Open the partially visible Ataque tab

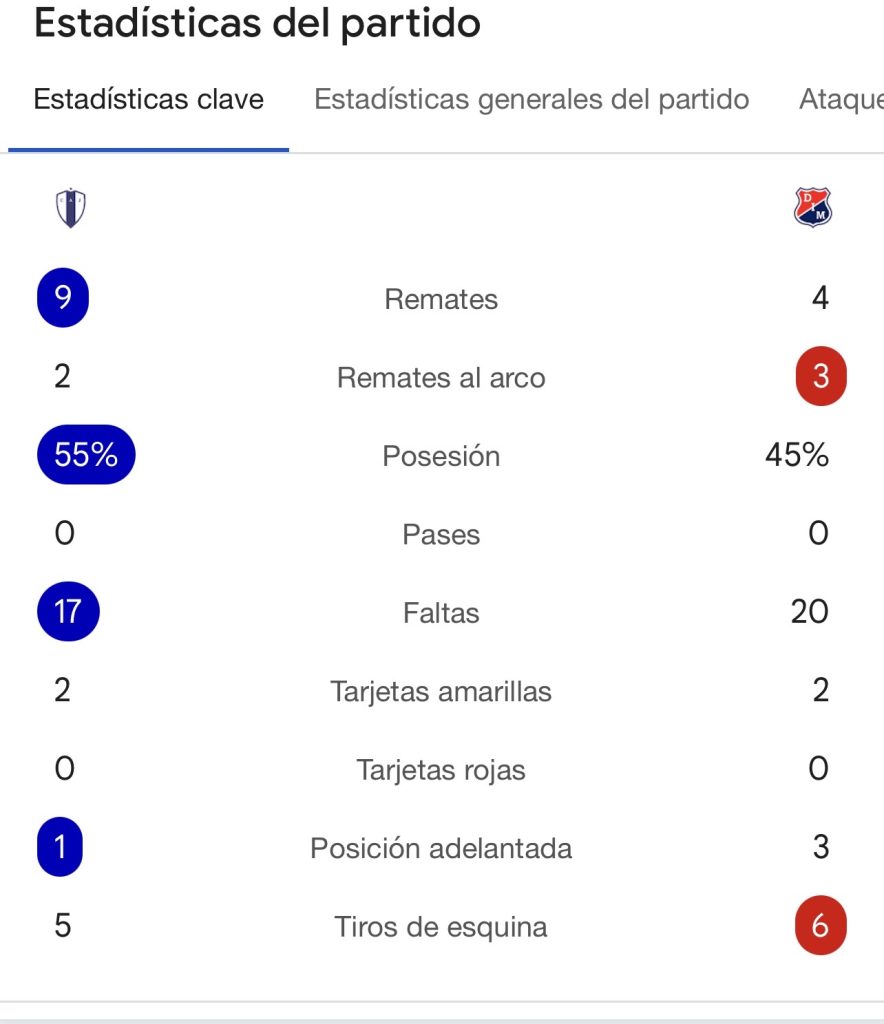pos(840,100)
